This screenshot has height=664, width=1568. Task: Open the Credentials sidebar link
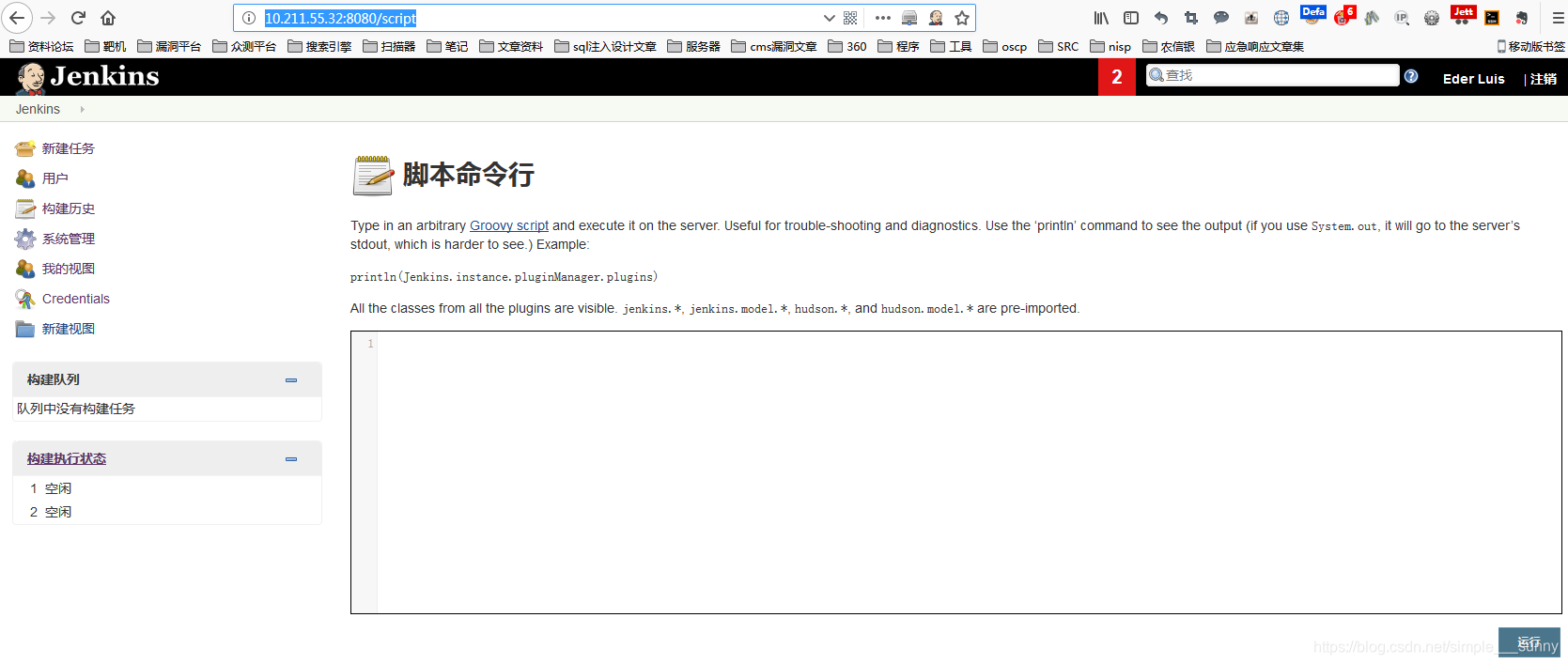[x=76, y=299]
